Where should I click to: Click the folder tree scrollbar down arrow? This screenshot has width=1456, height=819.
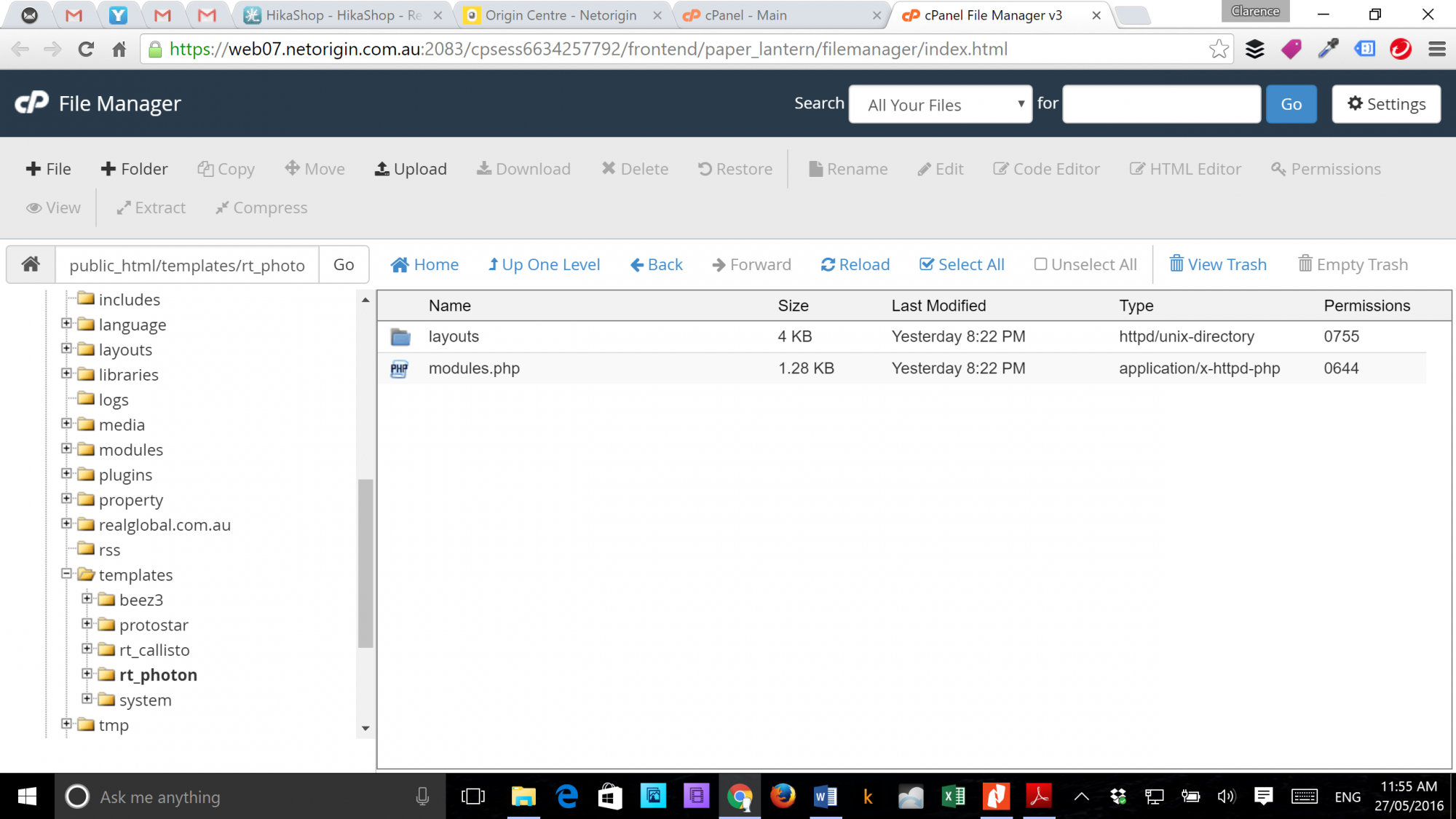coord(365,728)
